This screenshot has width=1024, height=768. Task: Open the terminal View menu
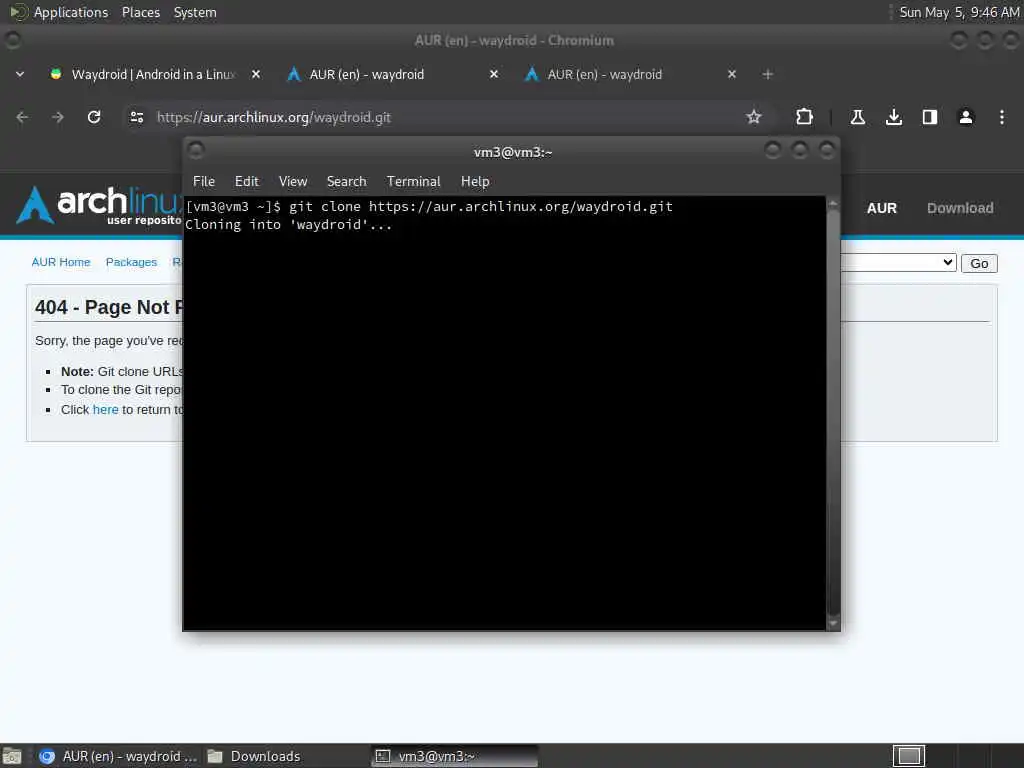[293, 181]
